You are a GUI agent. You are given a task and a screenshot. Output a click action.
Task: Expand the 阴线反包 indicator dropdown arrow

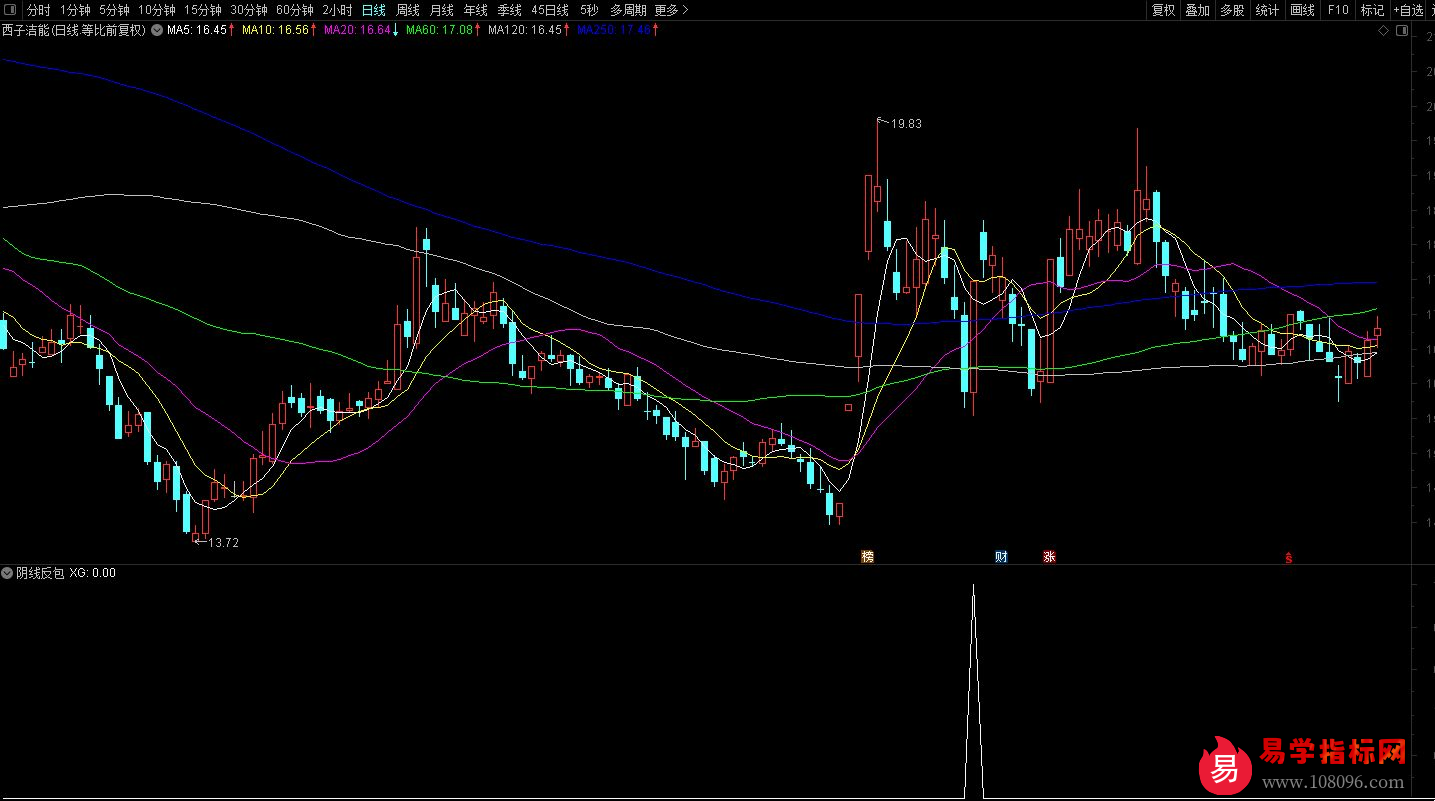point(8,573)
